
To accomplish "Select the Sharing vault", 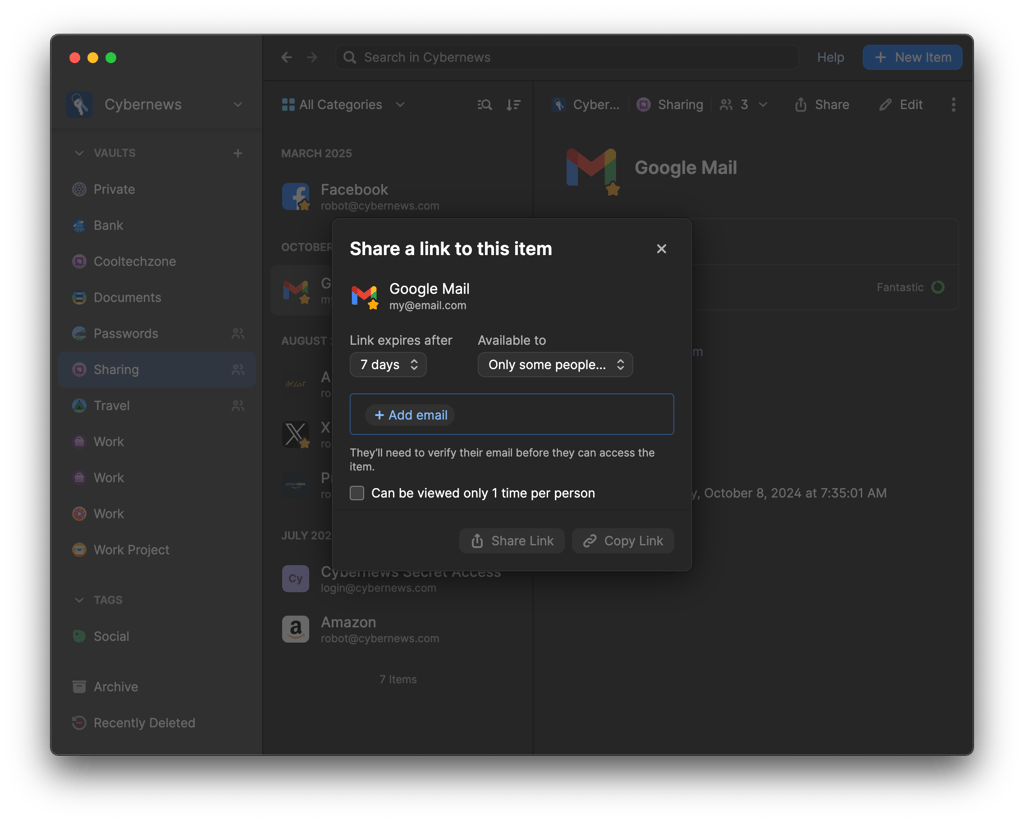I will 156,370.
